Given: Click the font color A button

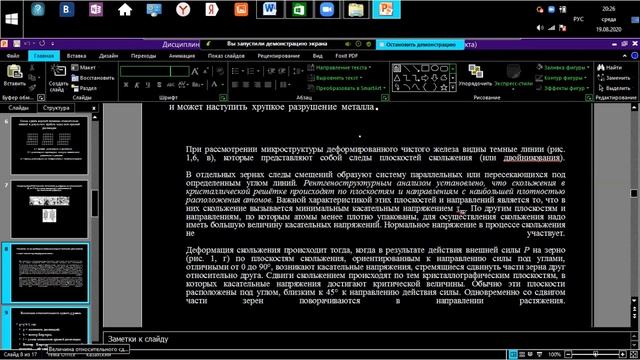Looking at the screenshot, I should (214, 84).
